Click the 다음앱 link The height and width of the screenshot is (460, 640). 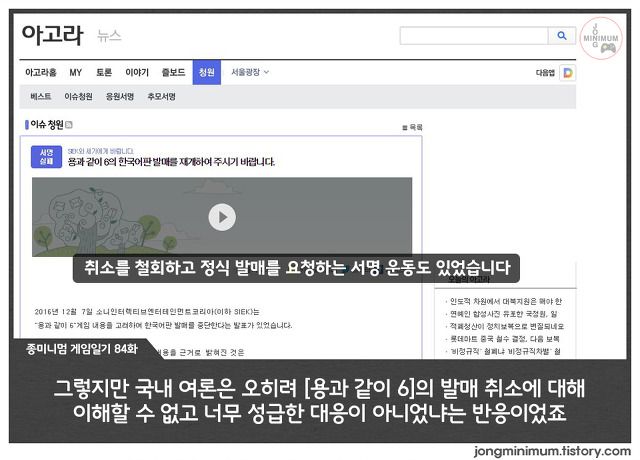[x=545, y=73]
